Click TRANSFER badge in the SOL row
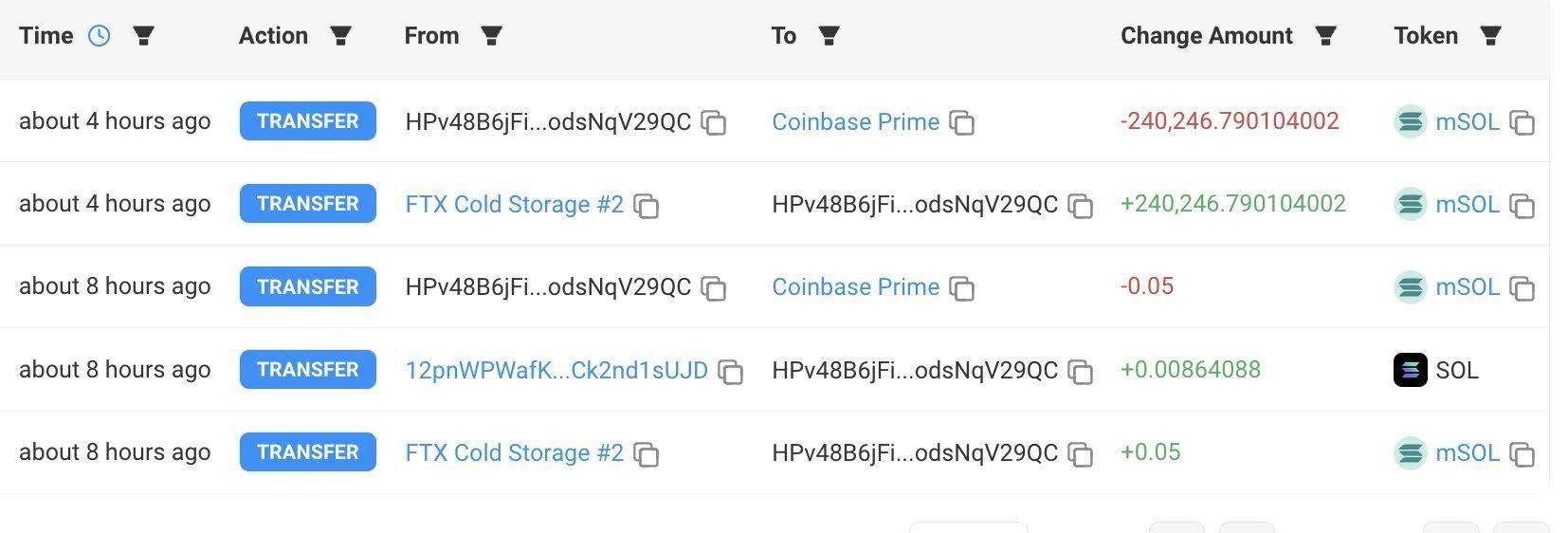 pos(307,370)
